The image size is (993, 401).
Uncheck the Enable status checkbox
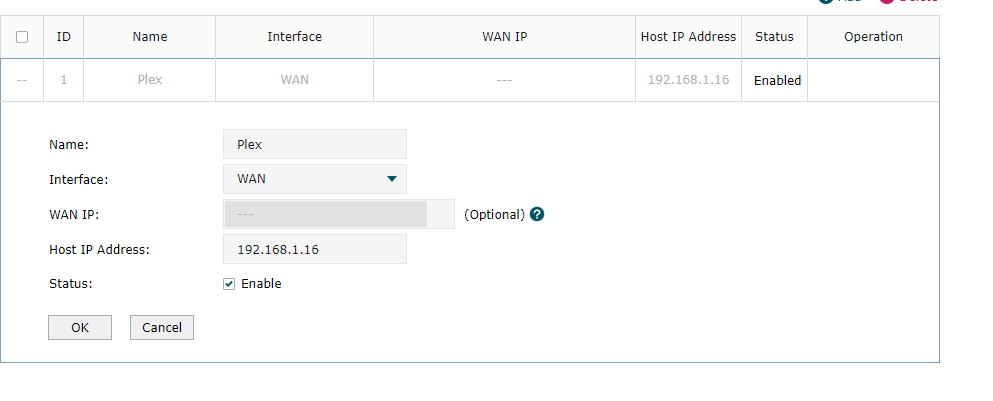tap(229, 284)
